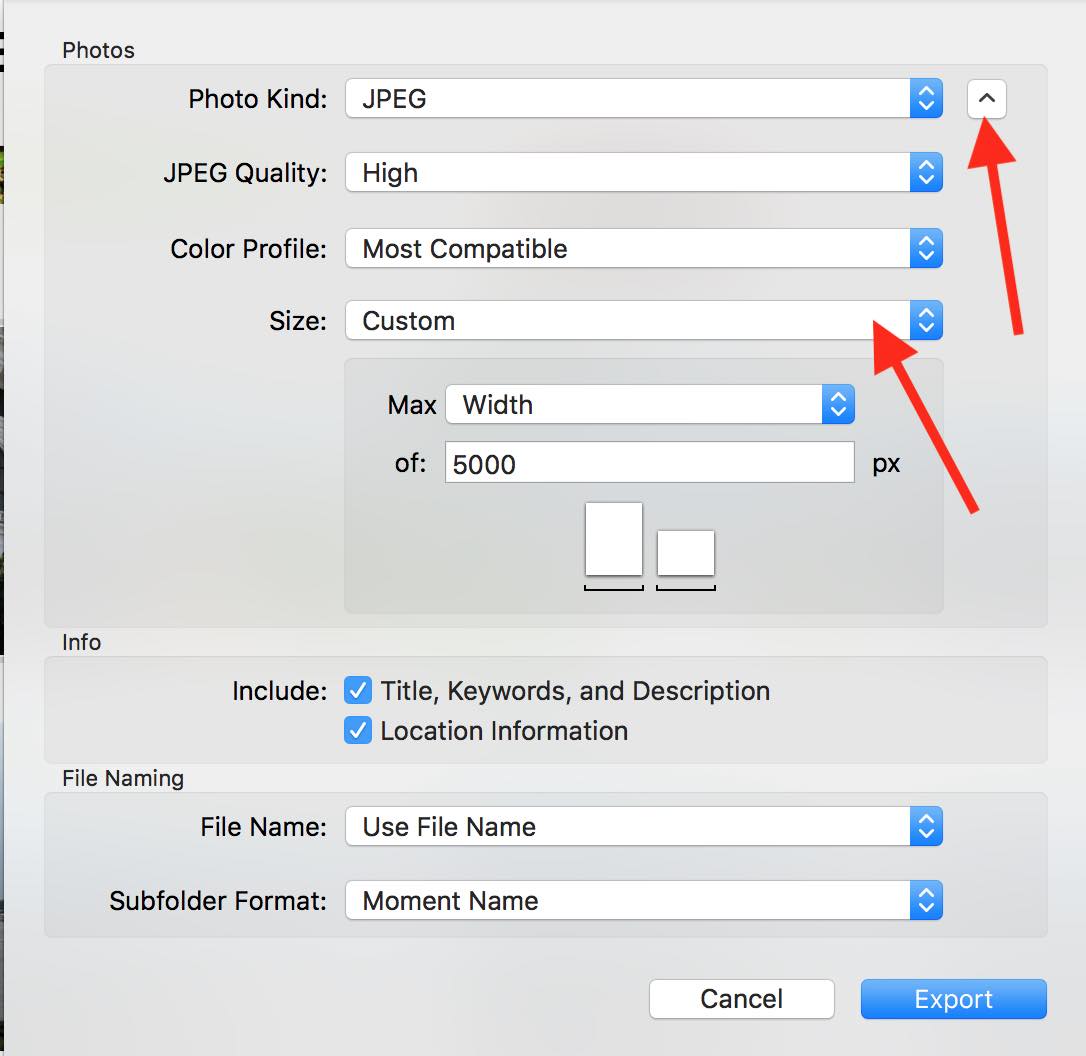Click the pixel value field showing 5000

pyautogui.click(x=649, y=463)
